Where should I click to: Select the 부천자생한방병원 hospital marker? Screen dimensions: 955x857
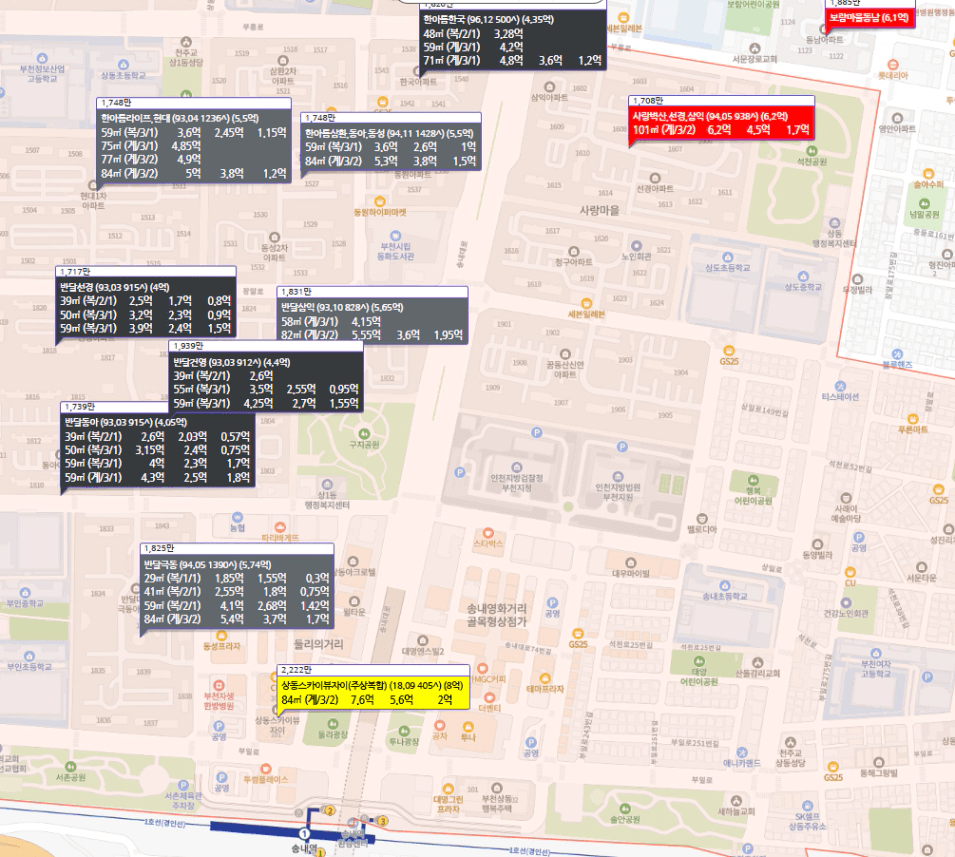tap(219, 685)
